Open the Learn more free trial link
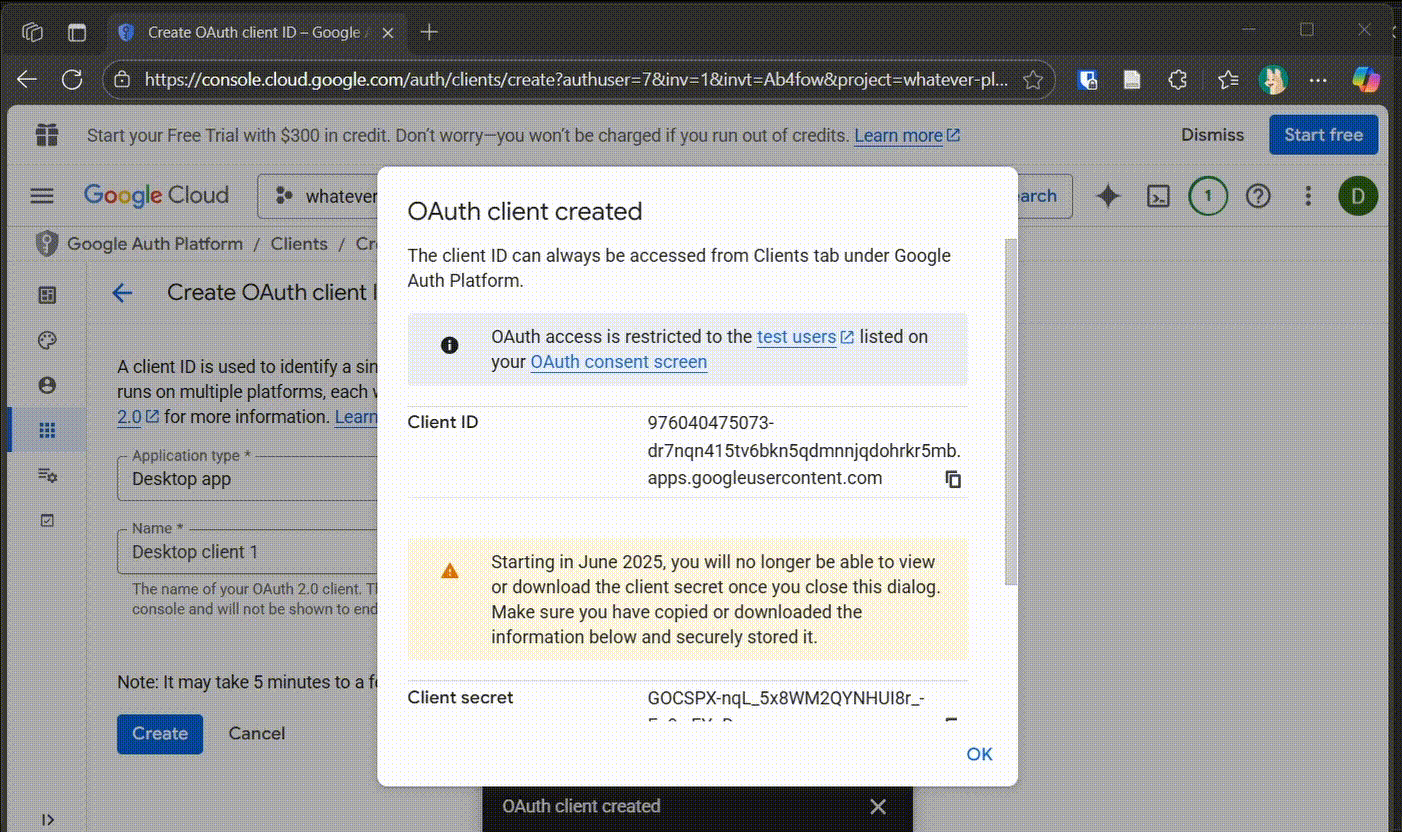Viewport: 1402px width, 832px height. coord(907,136)
